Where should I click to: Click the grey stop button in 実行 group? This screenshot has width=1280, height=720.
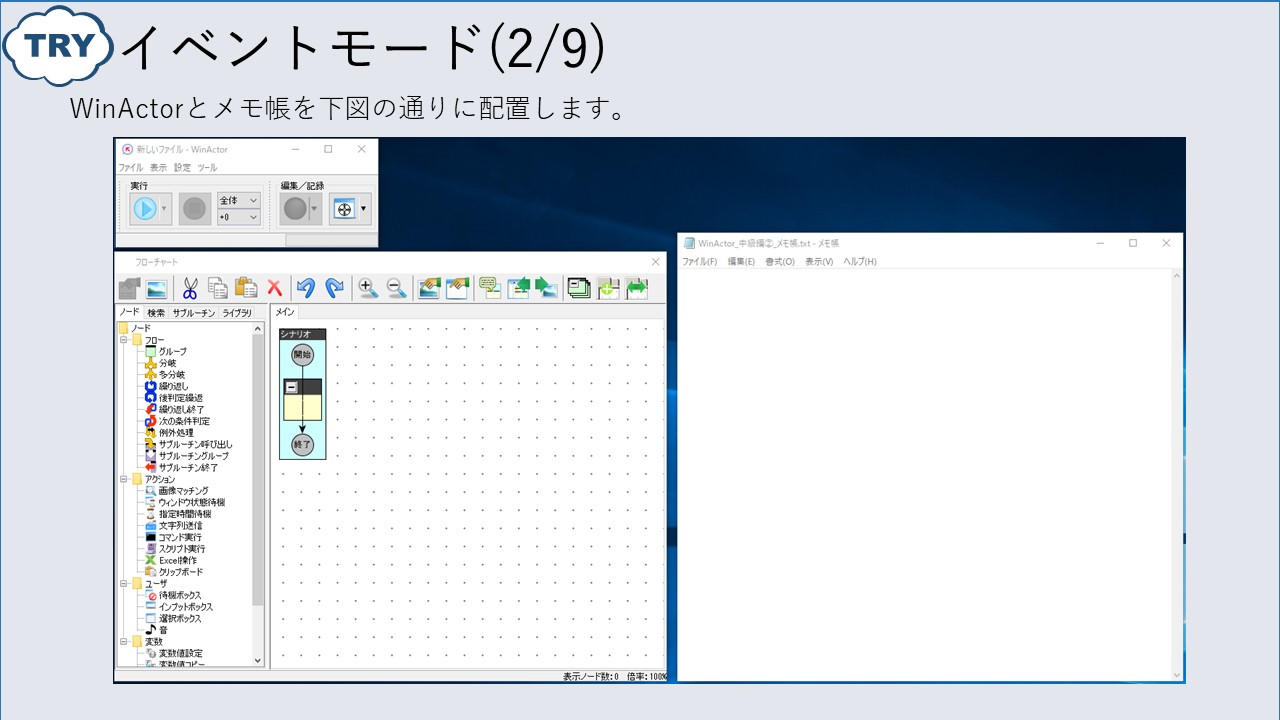point(195,209)
